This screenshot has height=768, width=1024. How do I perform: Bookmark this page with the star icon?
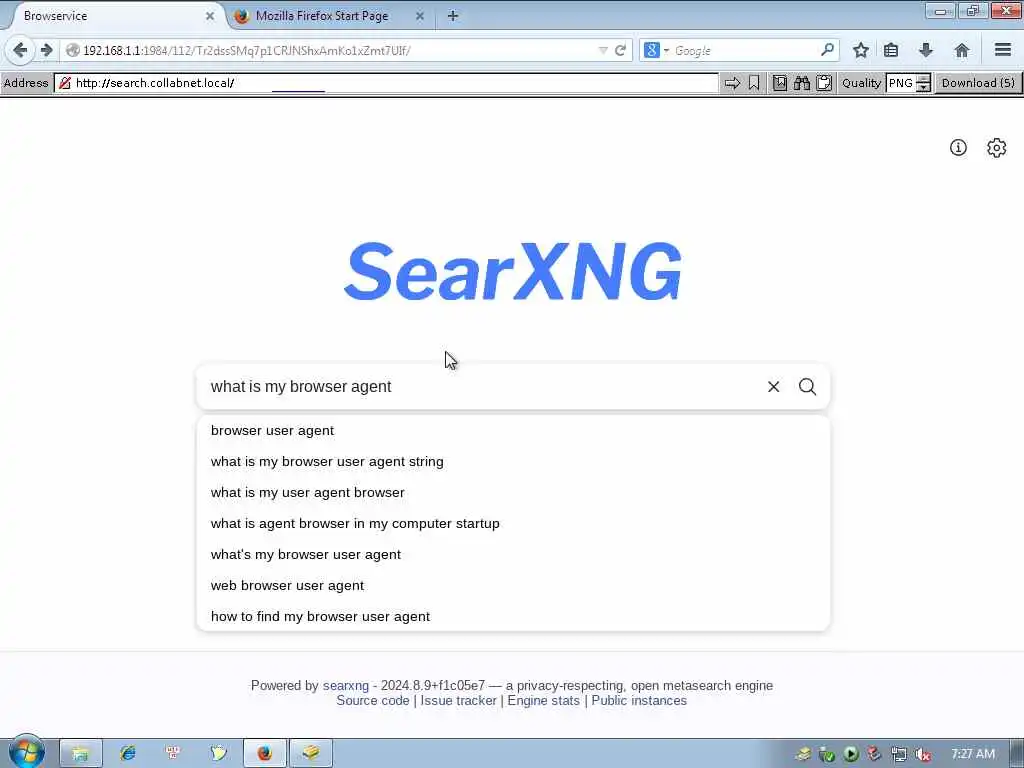861,50
